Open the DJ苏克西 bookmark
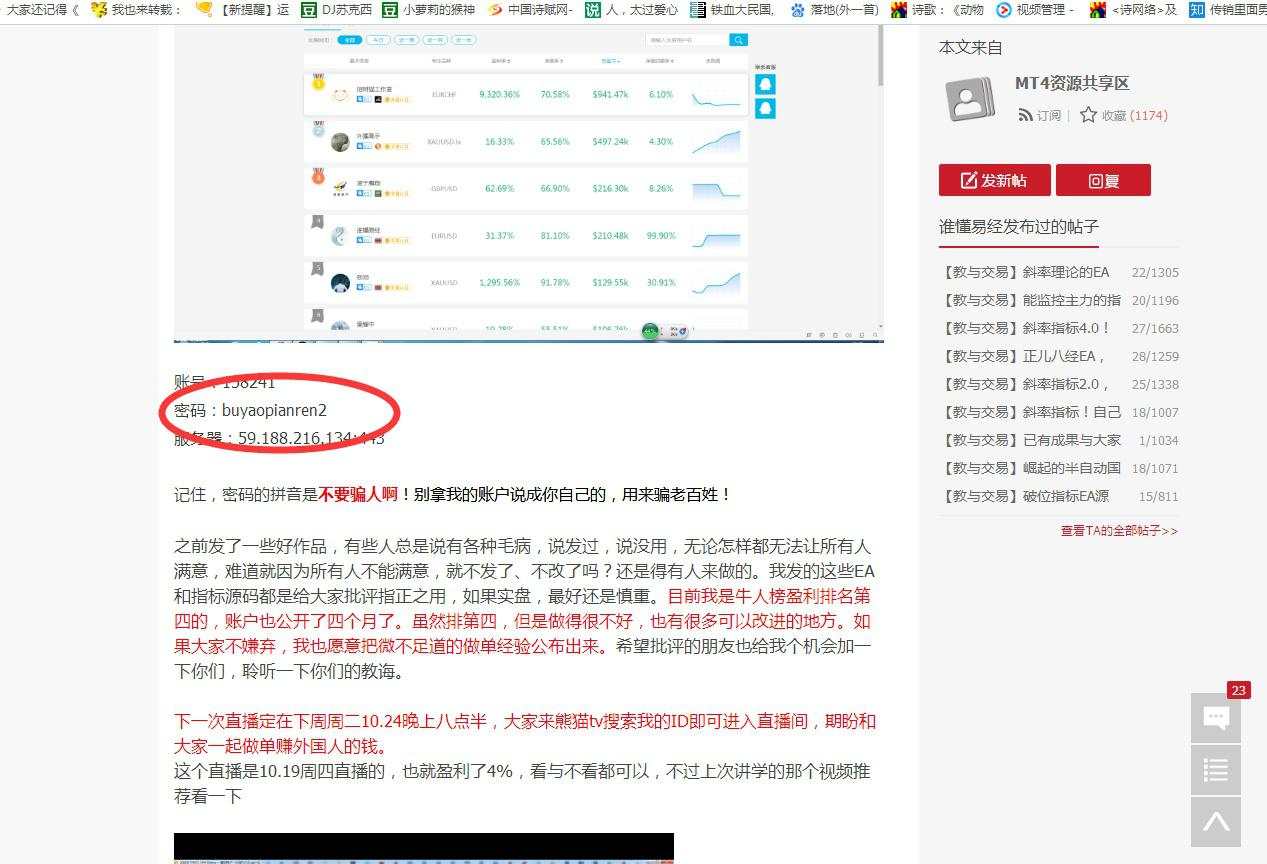Screen dimensions: 1267x864 tap(337, 10)
